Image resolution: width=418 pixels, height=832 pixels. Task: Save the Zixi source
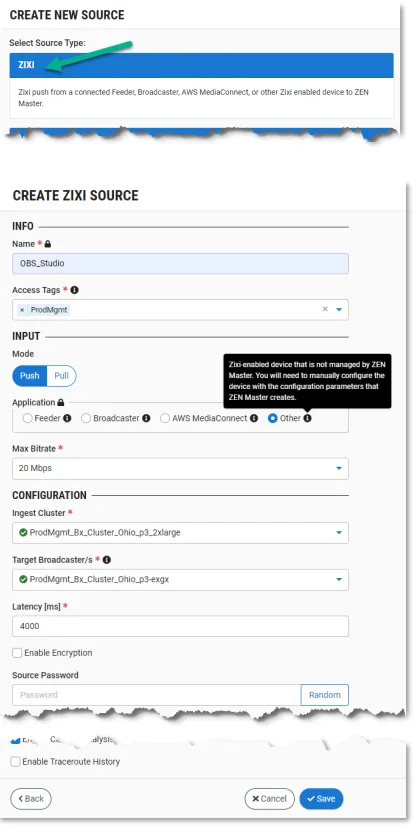[x=321, y=799]
